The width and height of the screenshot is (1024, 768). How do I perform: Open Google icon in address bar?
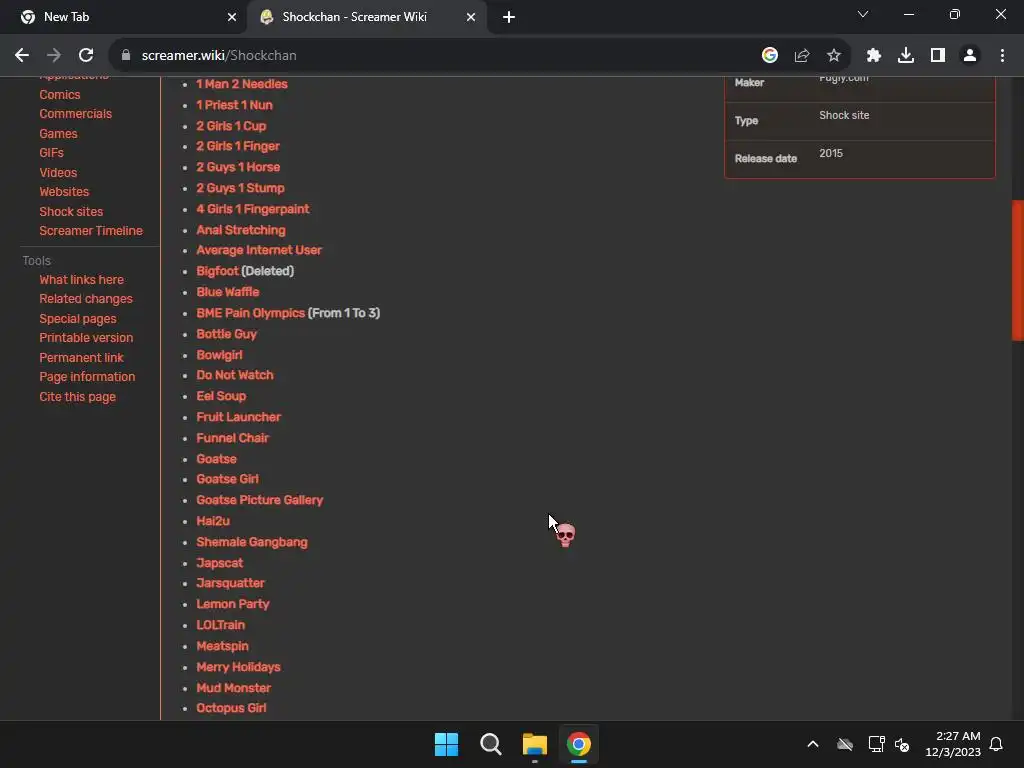(x=770, y=56)
